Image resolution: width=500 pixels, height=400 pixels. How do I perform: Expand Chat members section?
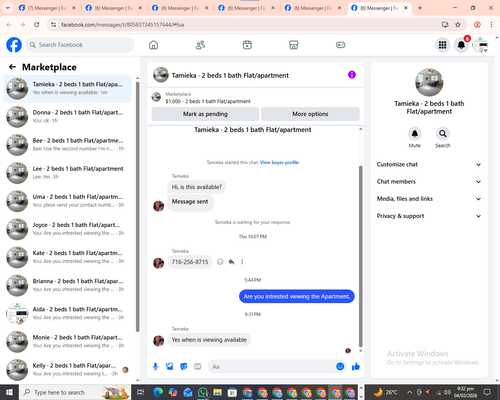coord(429,182)
